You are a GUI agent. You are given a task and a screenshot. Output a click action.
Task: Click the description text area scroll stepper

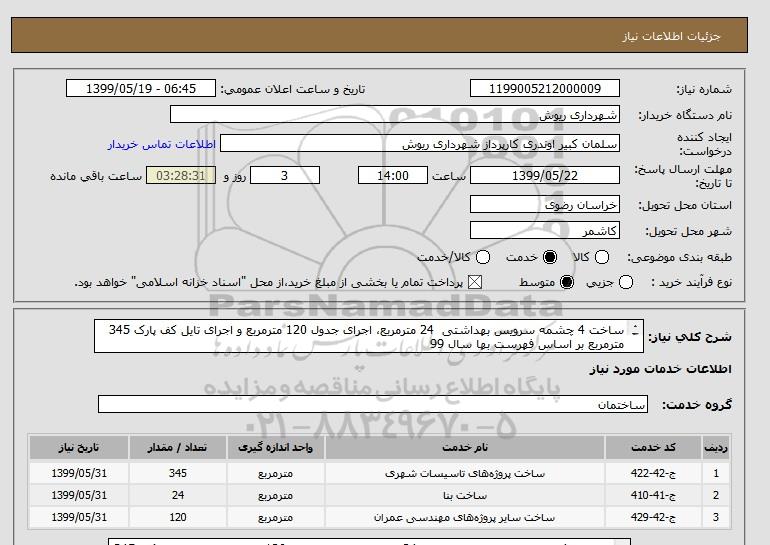pyautogui.click(x=635, y=329)
